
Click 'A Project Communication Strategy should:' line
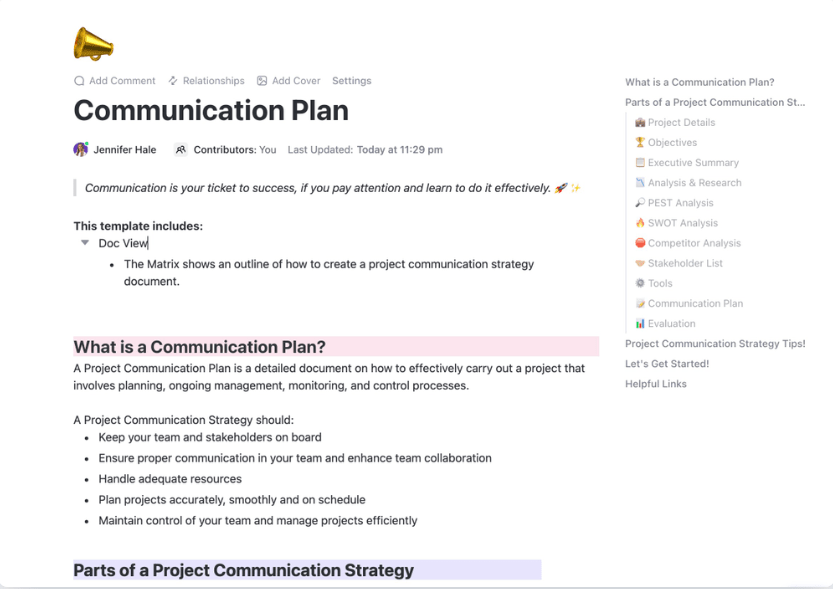click(183, 420)
